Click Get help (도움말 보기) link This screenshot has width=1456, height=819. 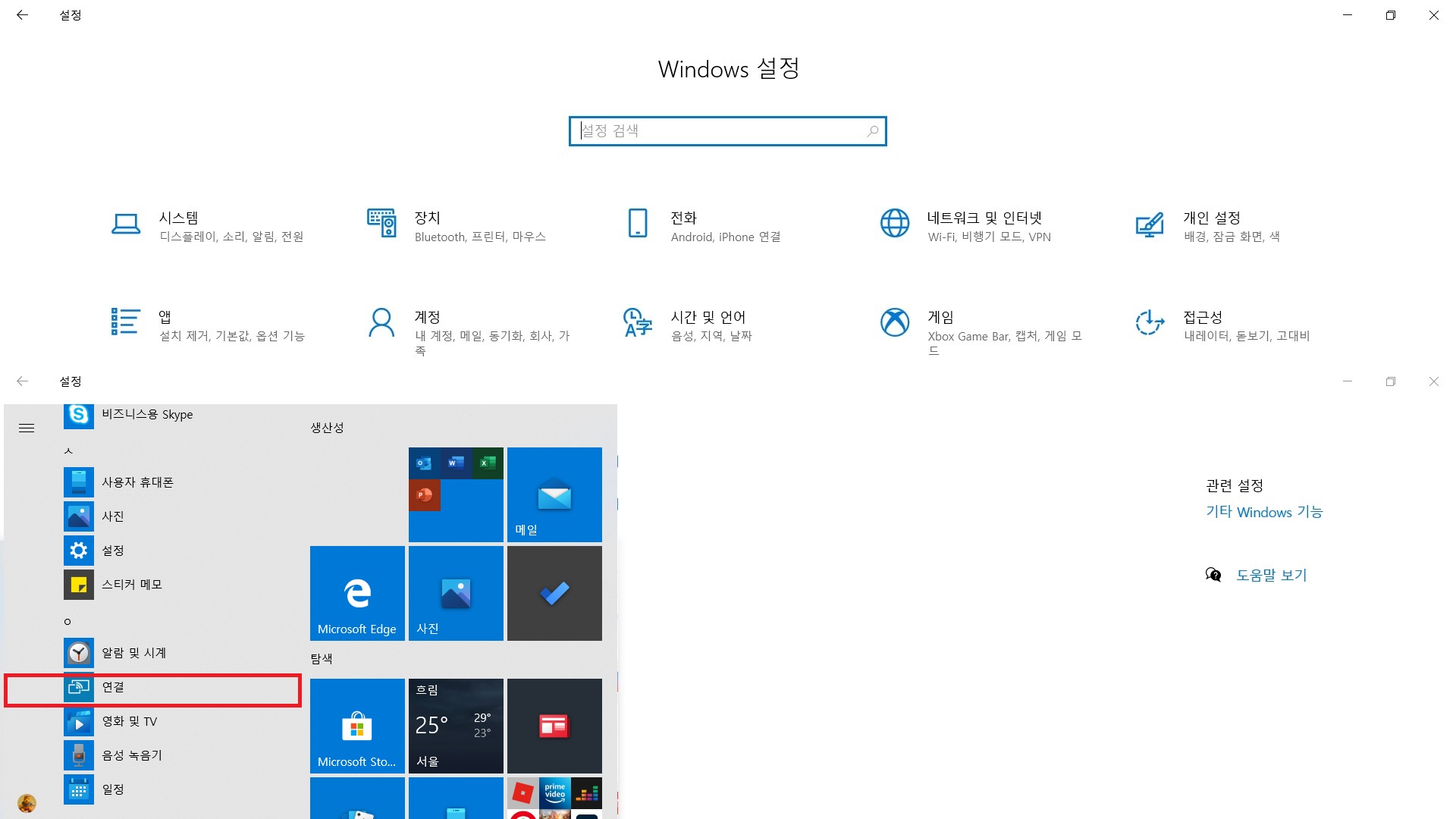tap(1271, 576)
